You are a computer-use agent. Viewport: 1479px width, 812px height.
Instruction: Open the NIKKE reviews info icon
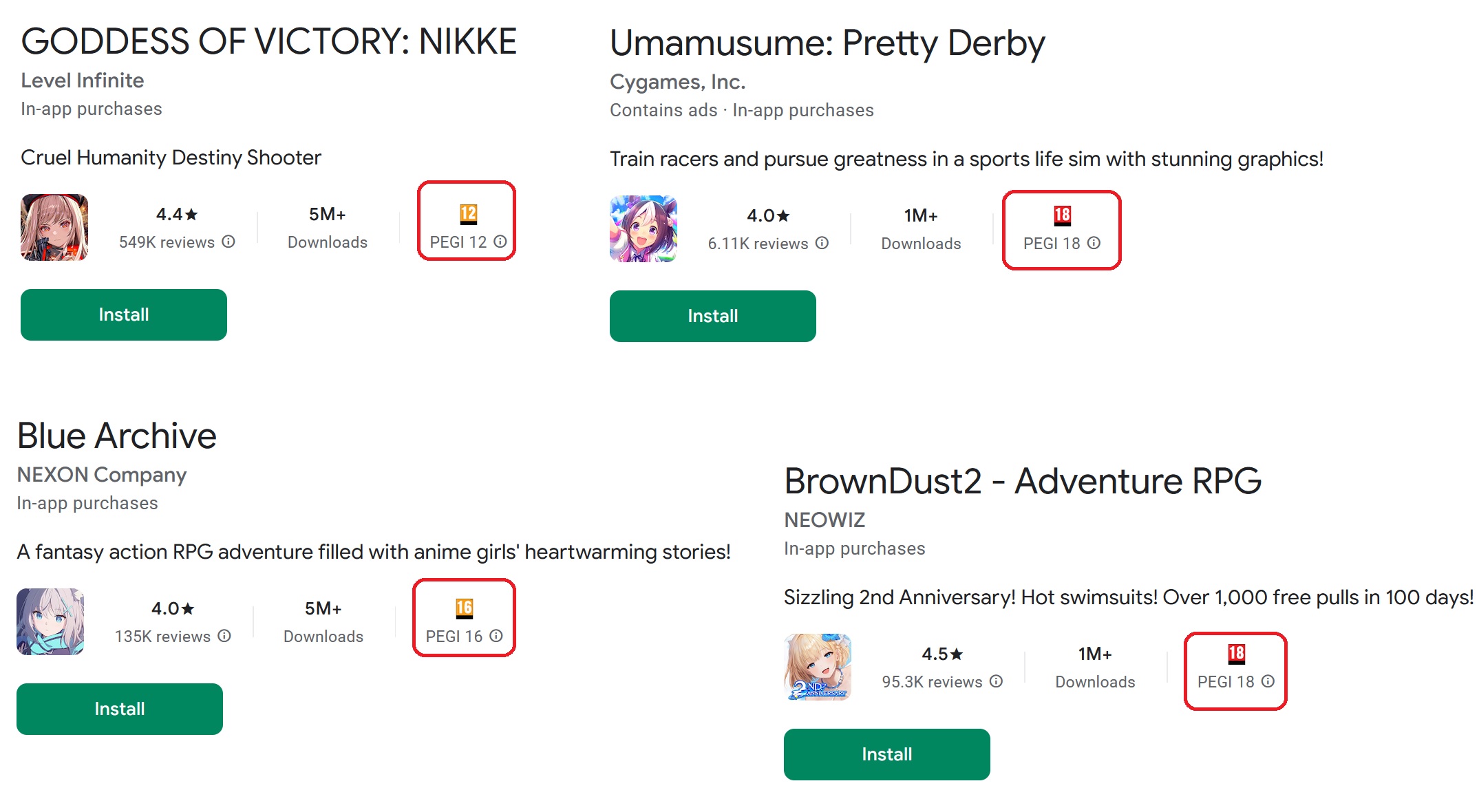(x=228, y=242)
